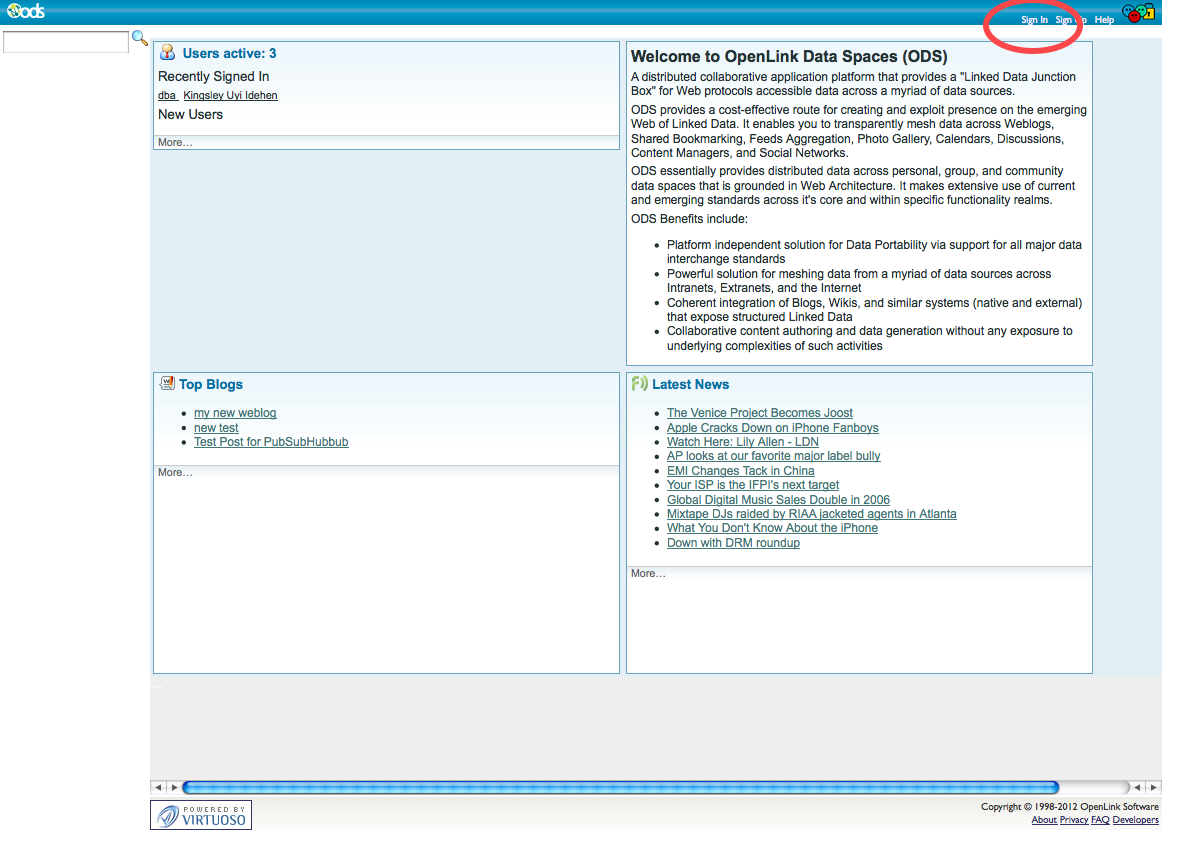
Task: Open 'The Venice Project Becomes Joost' article
Action: pyautogui.click(x=759, y=413)
